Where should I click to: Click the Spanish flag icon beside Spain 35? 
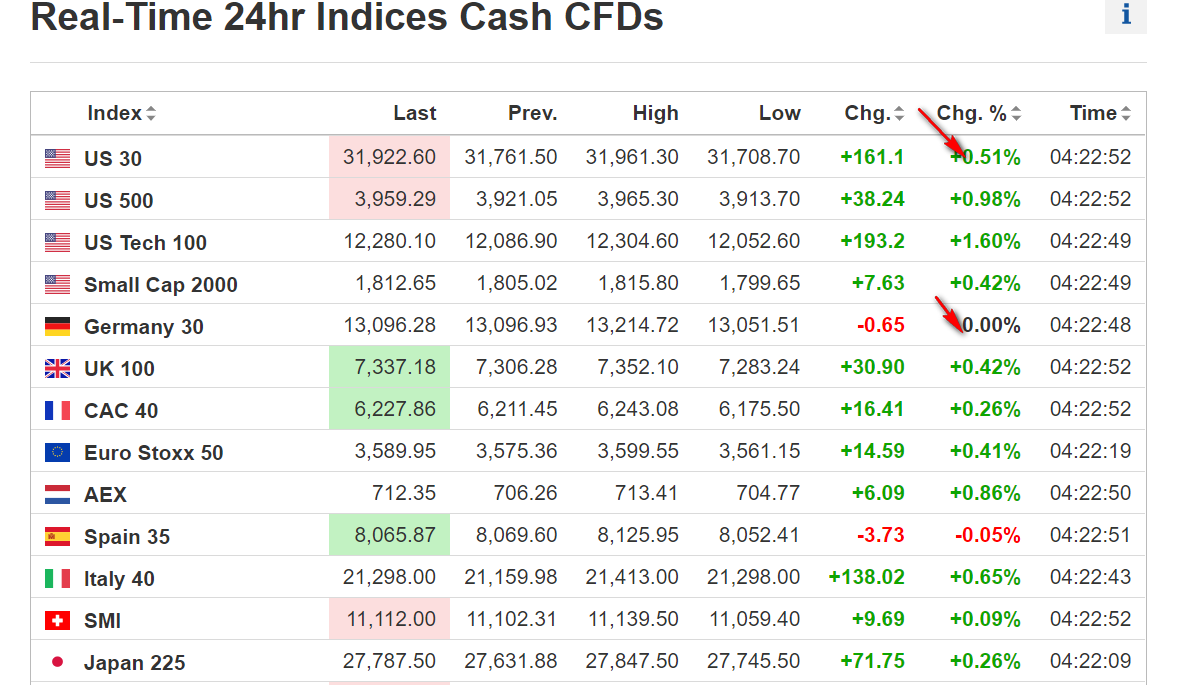[x=58, y=536]
